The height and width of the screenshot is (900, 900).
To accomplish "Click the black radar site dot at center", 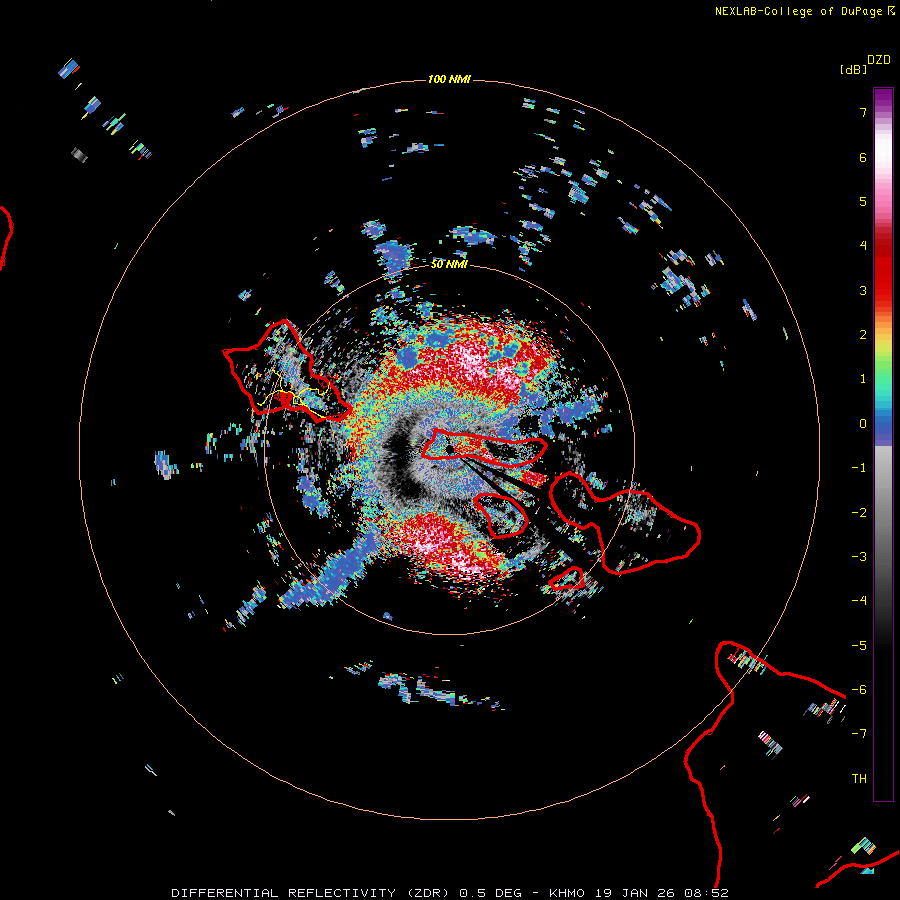I will pos(449,449).
